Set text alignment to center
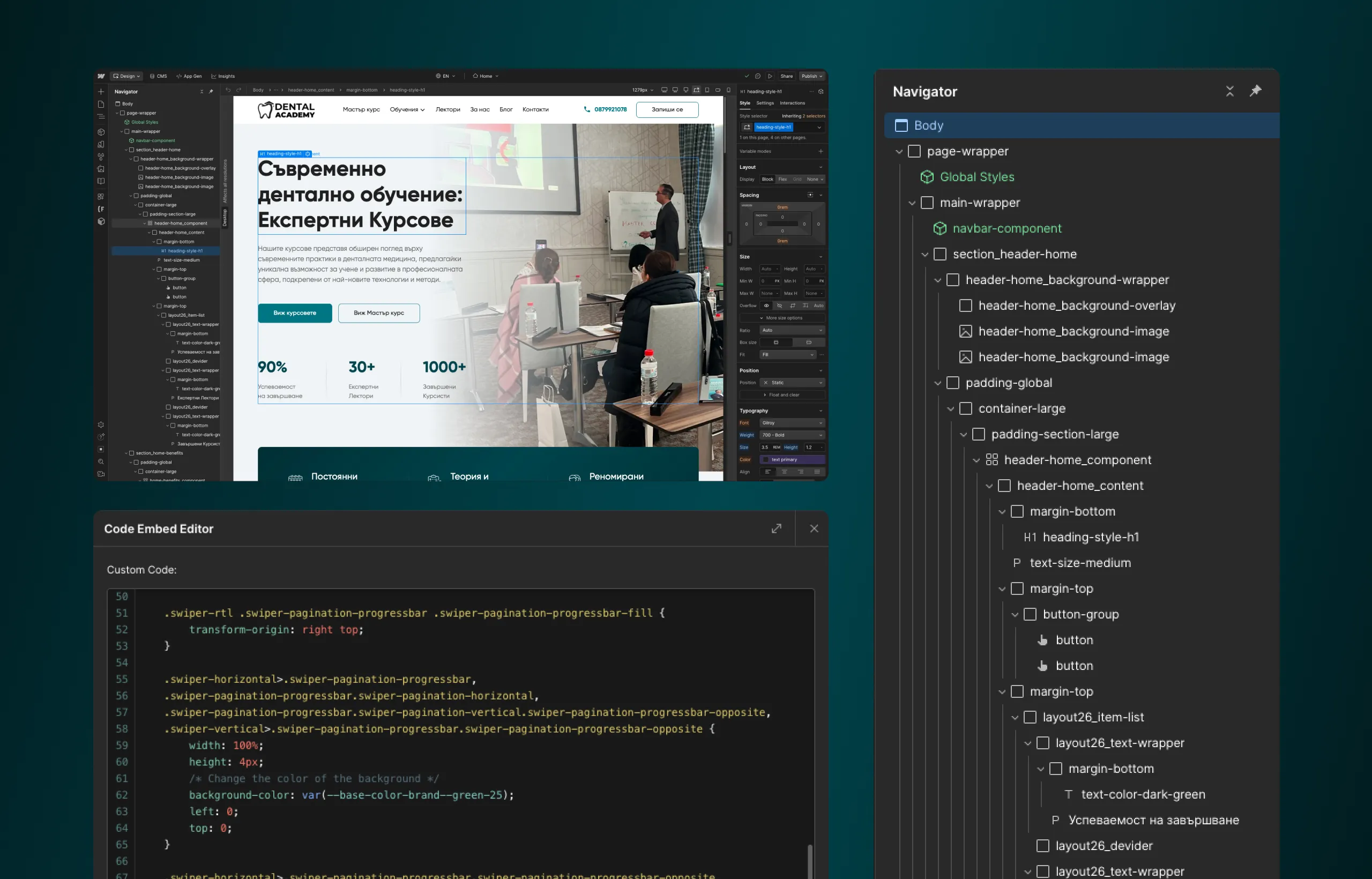1372x879 pixels. point(784,472)
